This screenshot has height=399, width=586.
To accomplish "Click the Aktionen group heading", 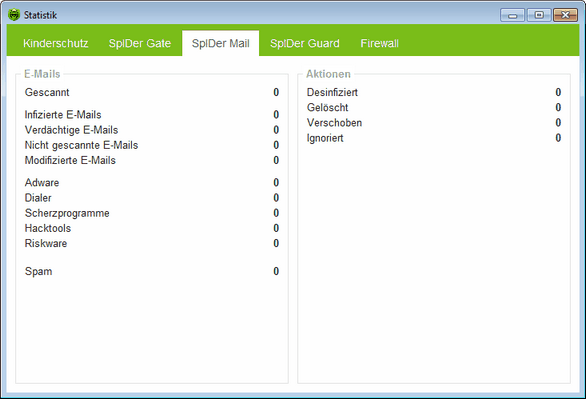I will tap(329, 74).
